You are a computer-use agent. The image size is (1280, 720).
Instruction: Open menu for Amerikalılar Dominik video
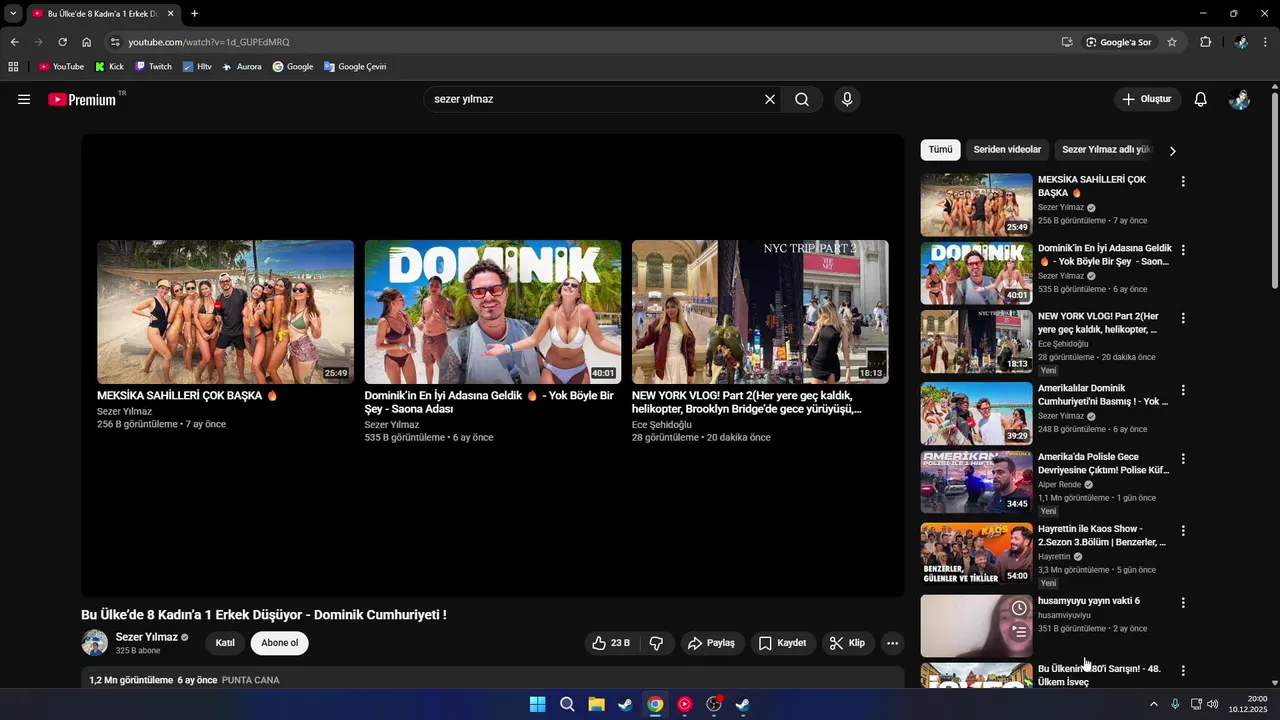tap(1183, 390)
